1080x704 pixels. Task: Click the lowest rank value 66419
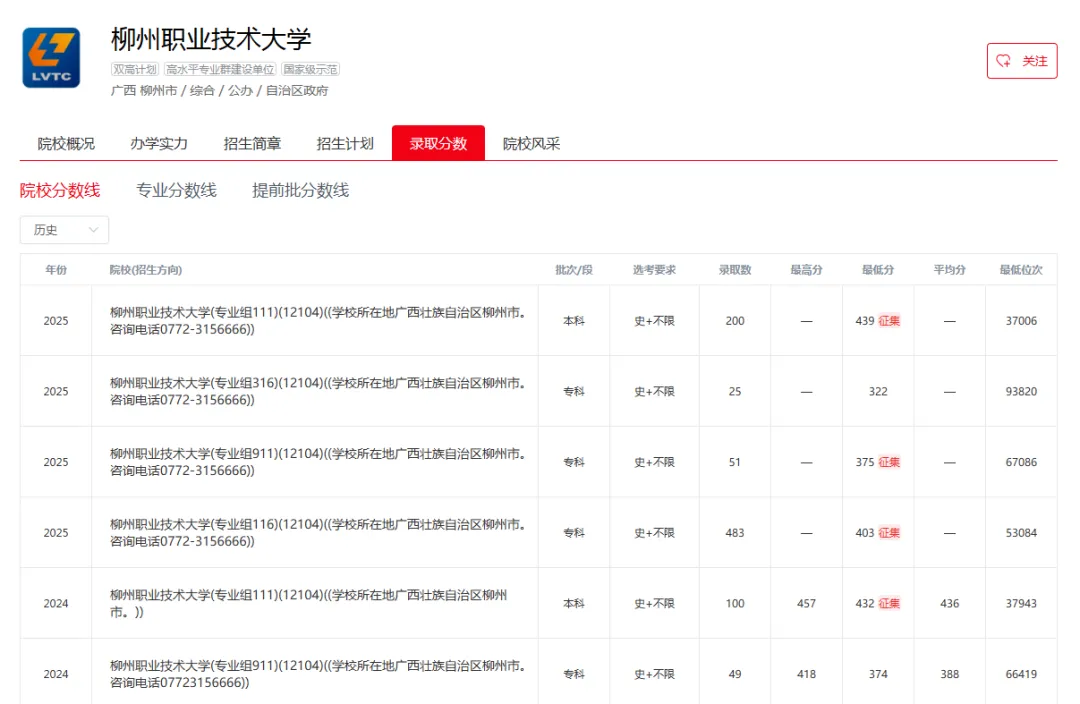pos(1021,674)
